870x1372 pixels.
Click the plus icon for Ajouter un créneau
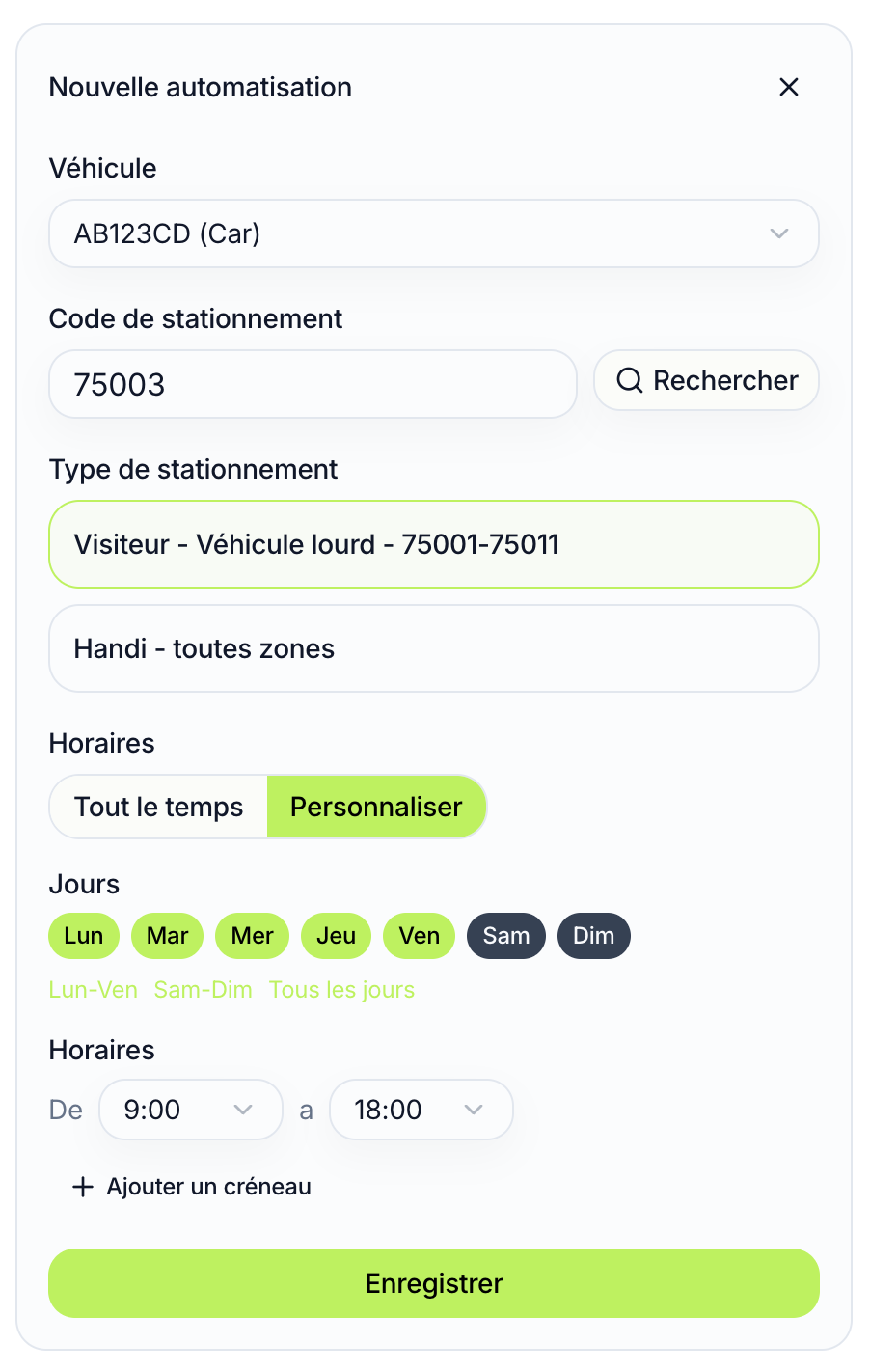(x=83, y=1187)
